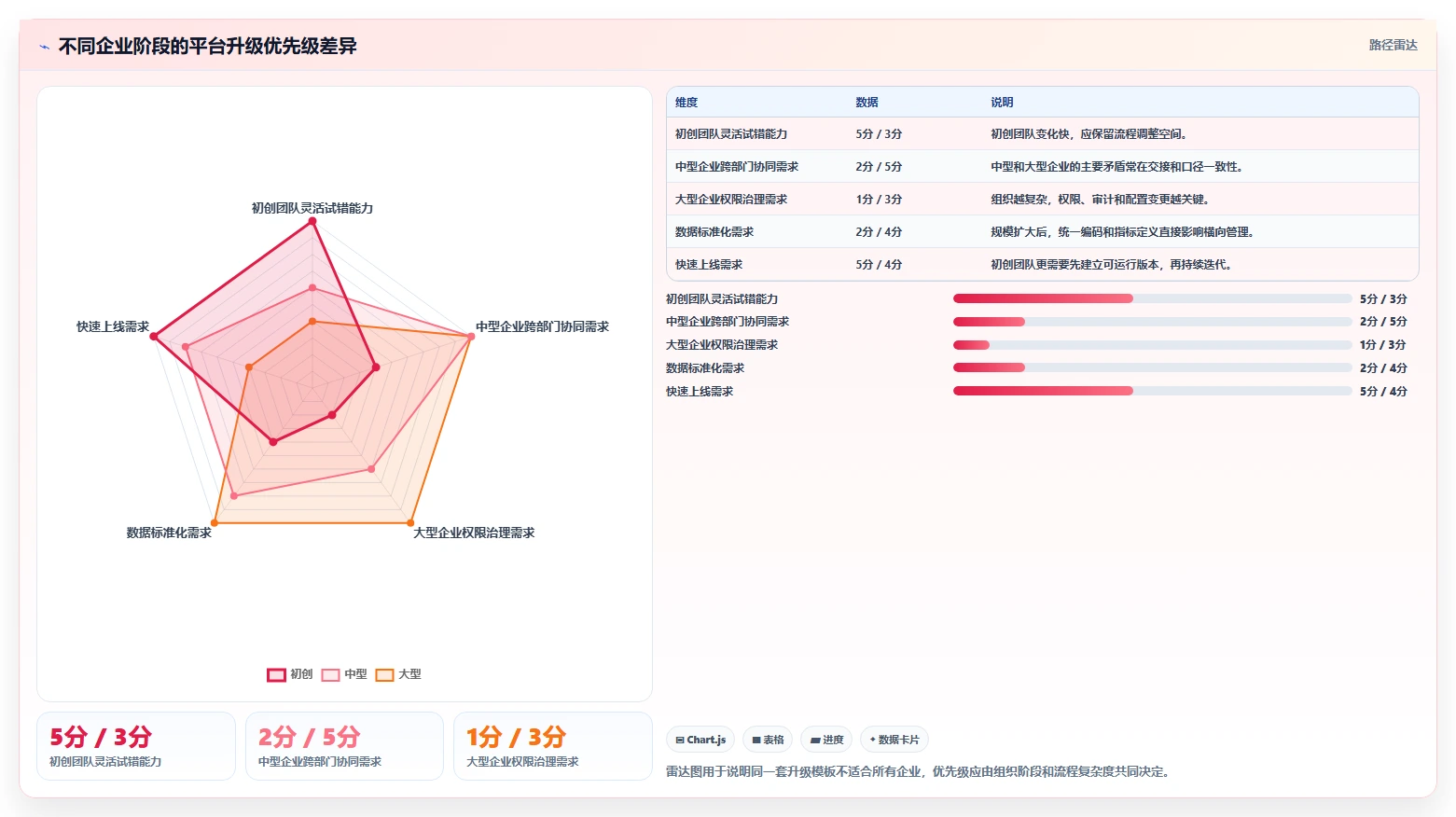Toggle the 大型 series in the chart legend
This screenshot has height=817, width=1456.
(398, 674)
